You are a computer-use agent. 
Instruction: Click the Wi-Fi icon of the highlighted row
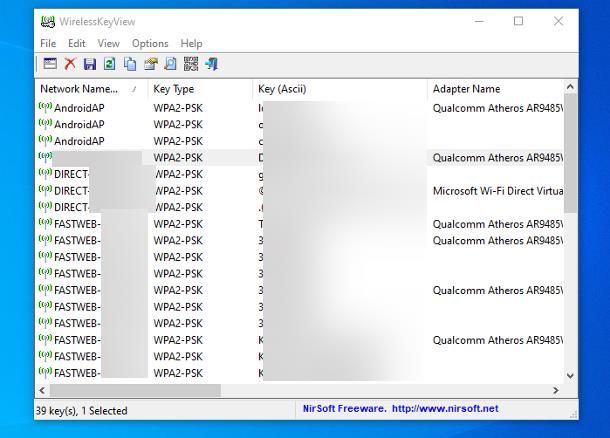pos(45,157)
